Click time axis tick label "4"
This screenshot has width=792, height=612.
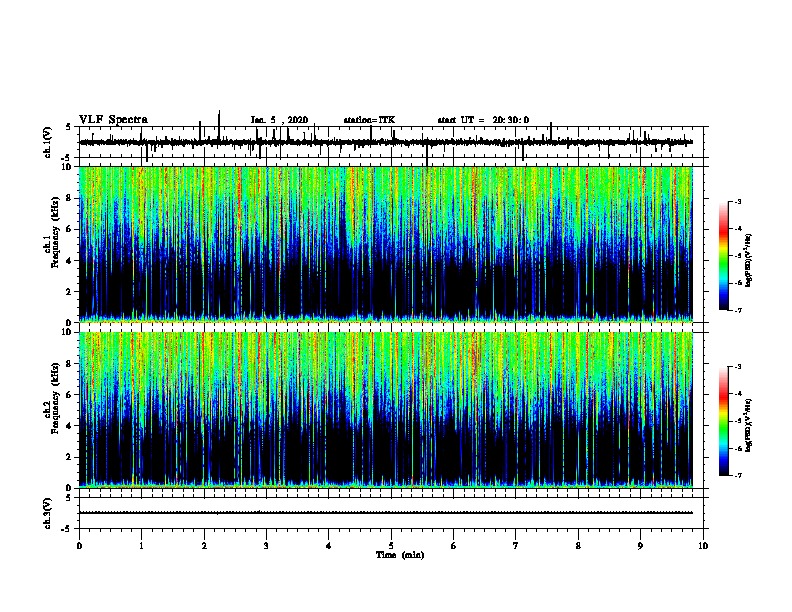tap(329, 546)
